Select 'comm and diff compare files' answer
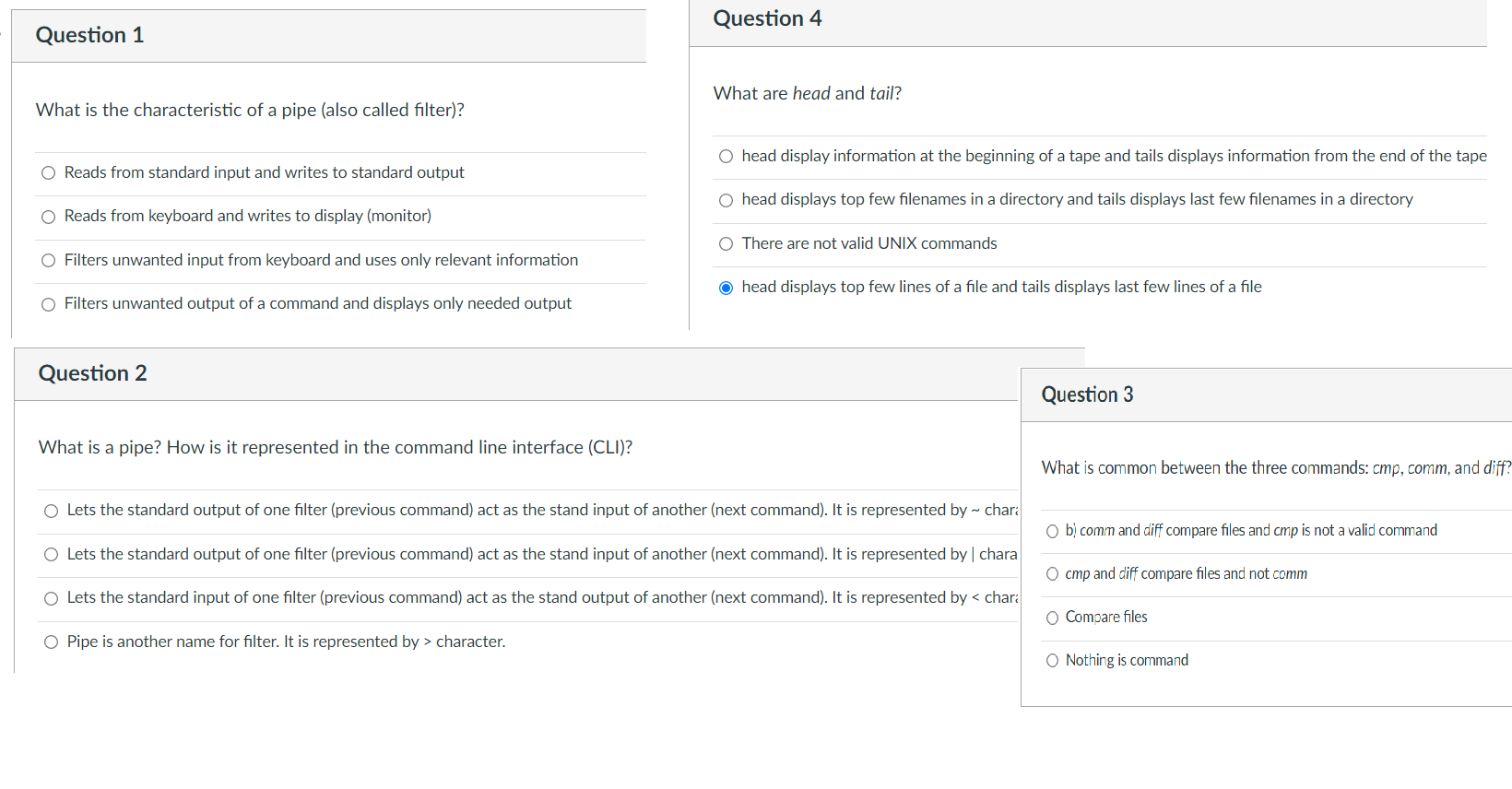The width and height of the screenshot is (1512, 789). (1052, 532)
